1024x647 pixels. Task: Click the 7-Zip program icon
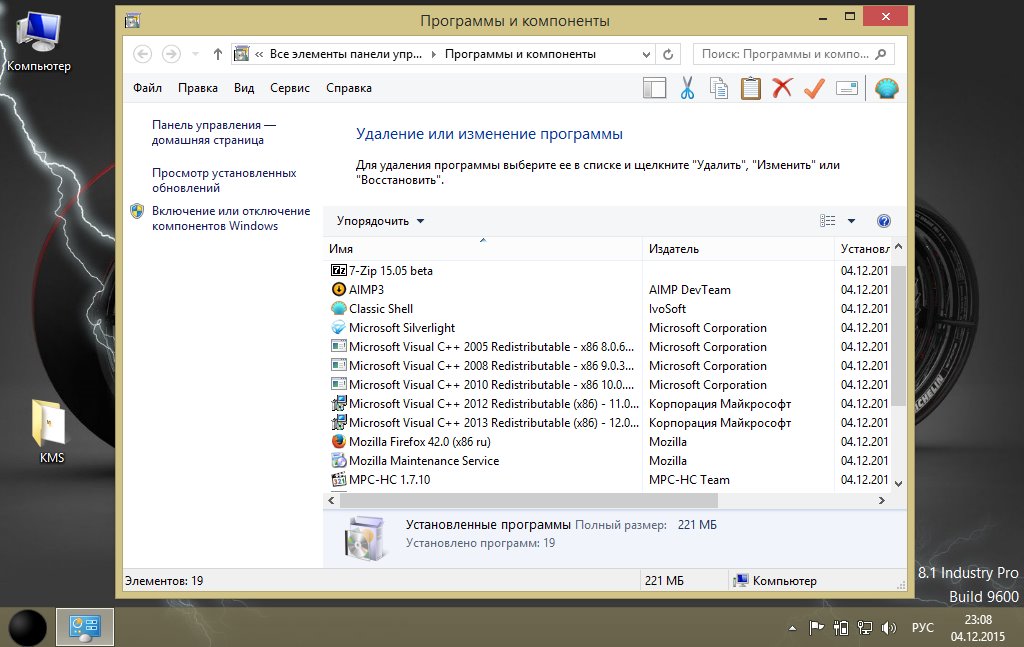338,270
